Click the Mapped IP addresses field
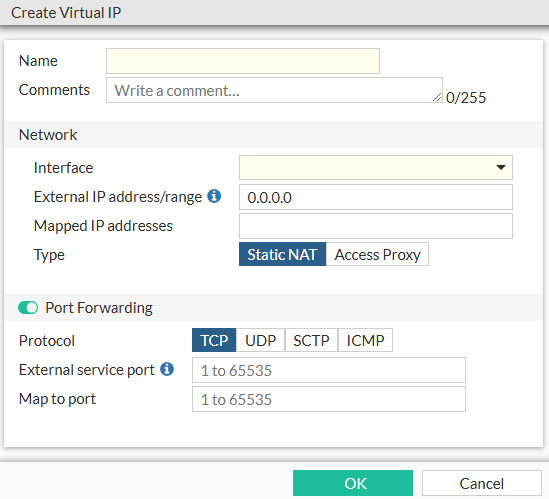 [376, 226]
